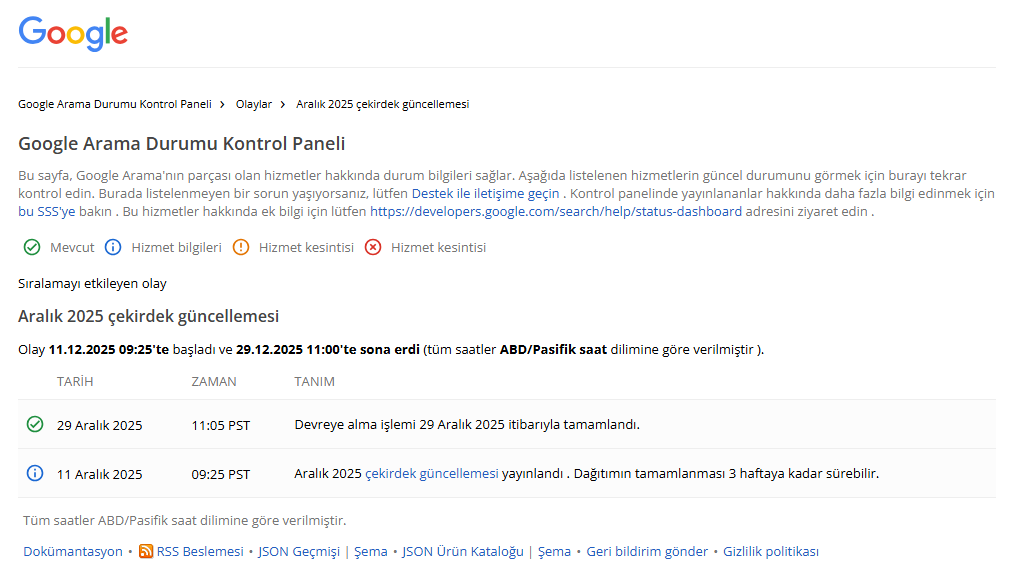Image resolution: width=1009 pixels, height=582 pixels.
Task: Click the chevron after Kontrol Paneli breadcrumb
Action: click(x=222, y=104)
